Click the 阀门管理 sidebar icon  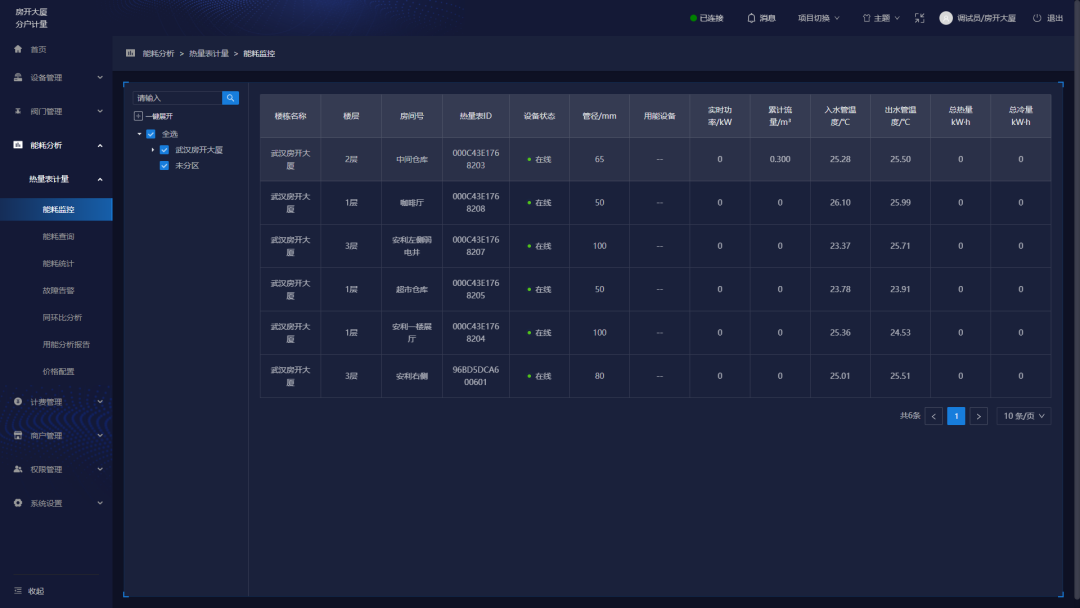click(x=18, y=111)
